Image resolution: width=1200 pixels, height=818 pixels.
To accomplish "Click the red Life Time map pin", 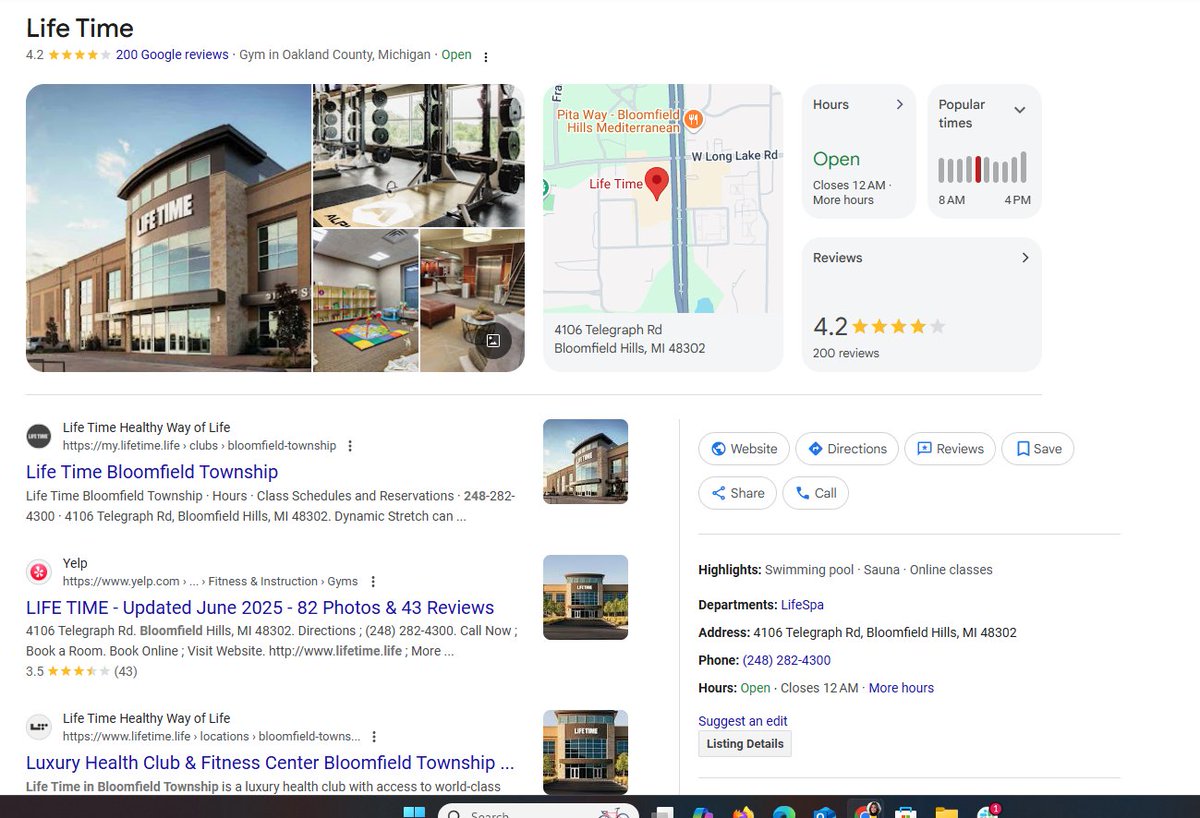I will 657,184.
